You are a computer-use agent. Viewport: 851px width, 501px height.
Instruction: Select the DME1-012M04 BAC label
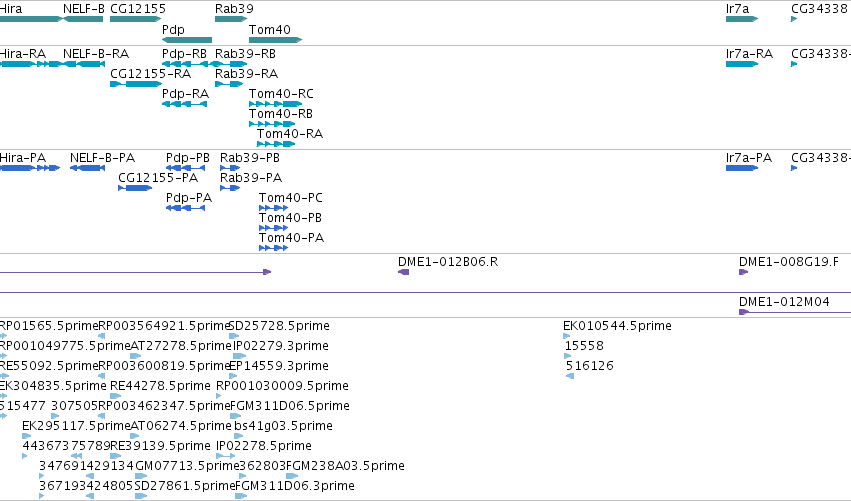784,302
